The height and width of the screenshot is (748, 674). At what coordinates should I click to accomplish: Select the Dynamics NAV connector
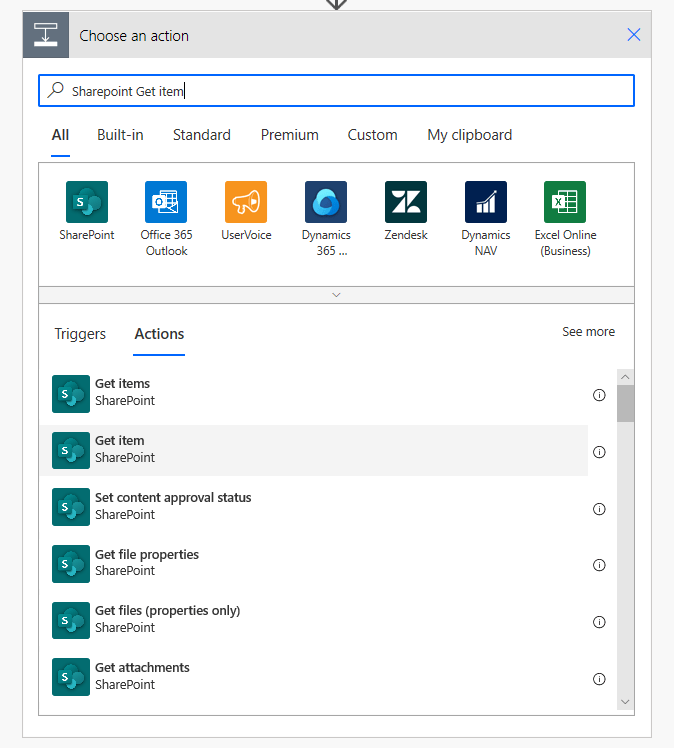point(486,202)
